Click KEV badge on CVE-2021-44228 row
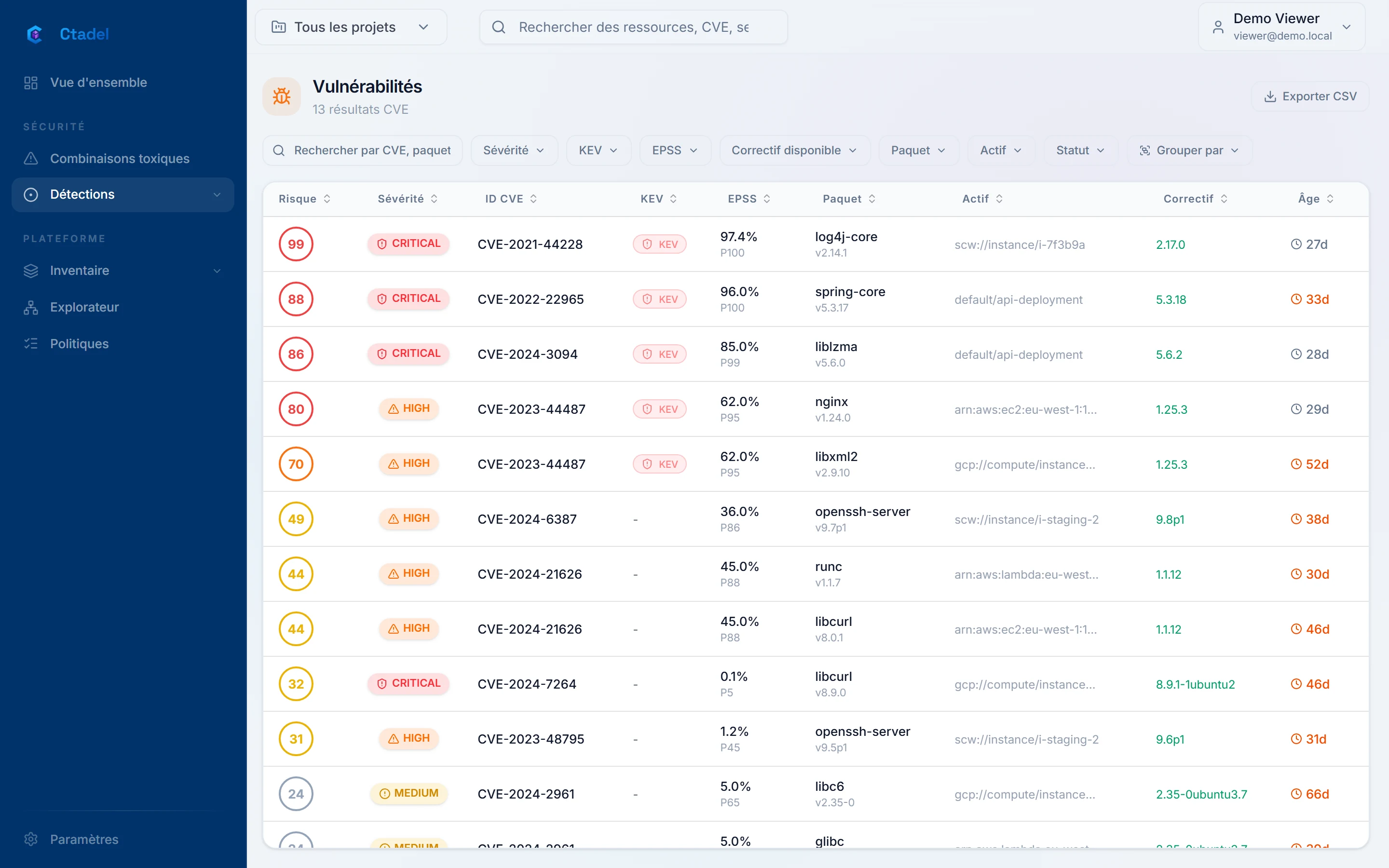 [x=659, y=244]
